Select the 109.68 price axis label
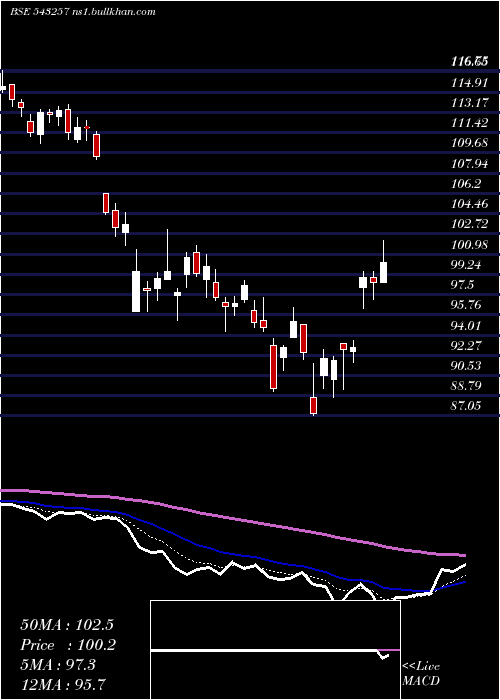500x700 pixels. click(x=469, y=143)
